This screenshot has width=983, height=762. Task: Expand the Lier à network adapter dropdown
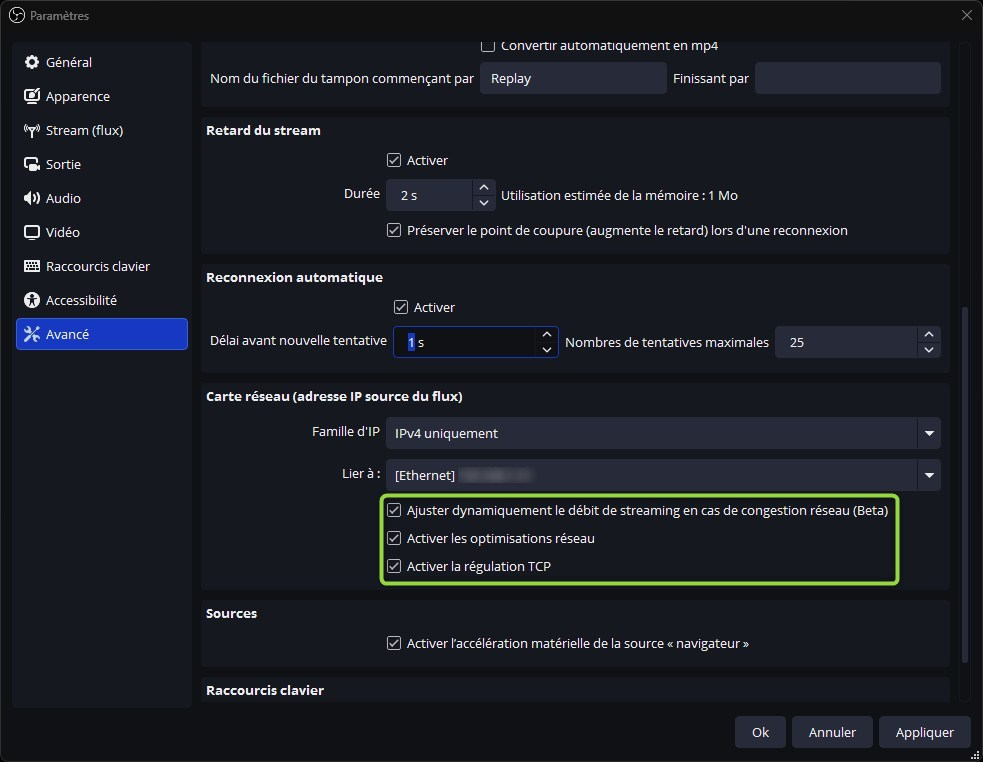[929, 475]
